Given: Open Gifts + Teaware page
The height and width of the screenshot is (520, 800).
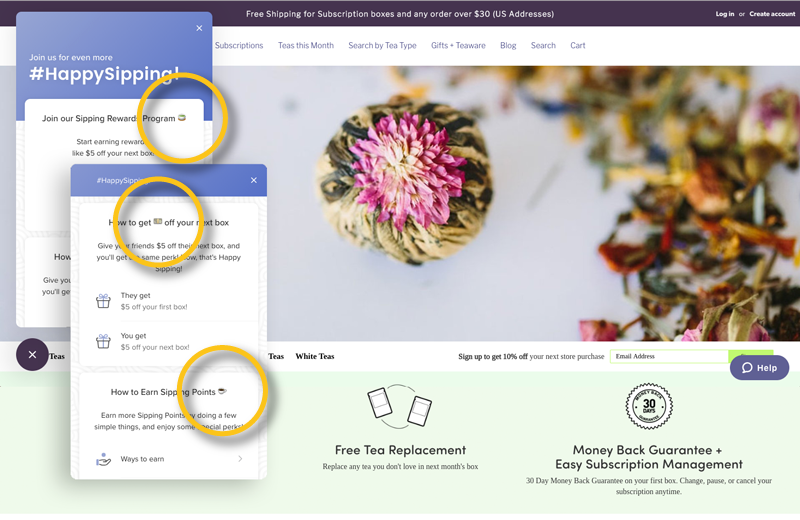Looking at the screenshot, I should click(x=458, y=45).
